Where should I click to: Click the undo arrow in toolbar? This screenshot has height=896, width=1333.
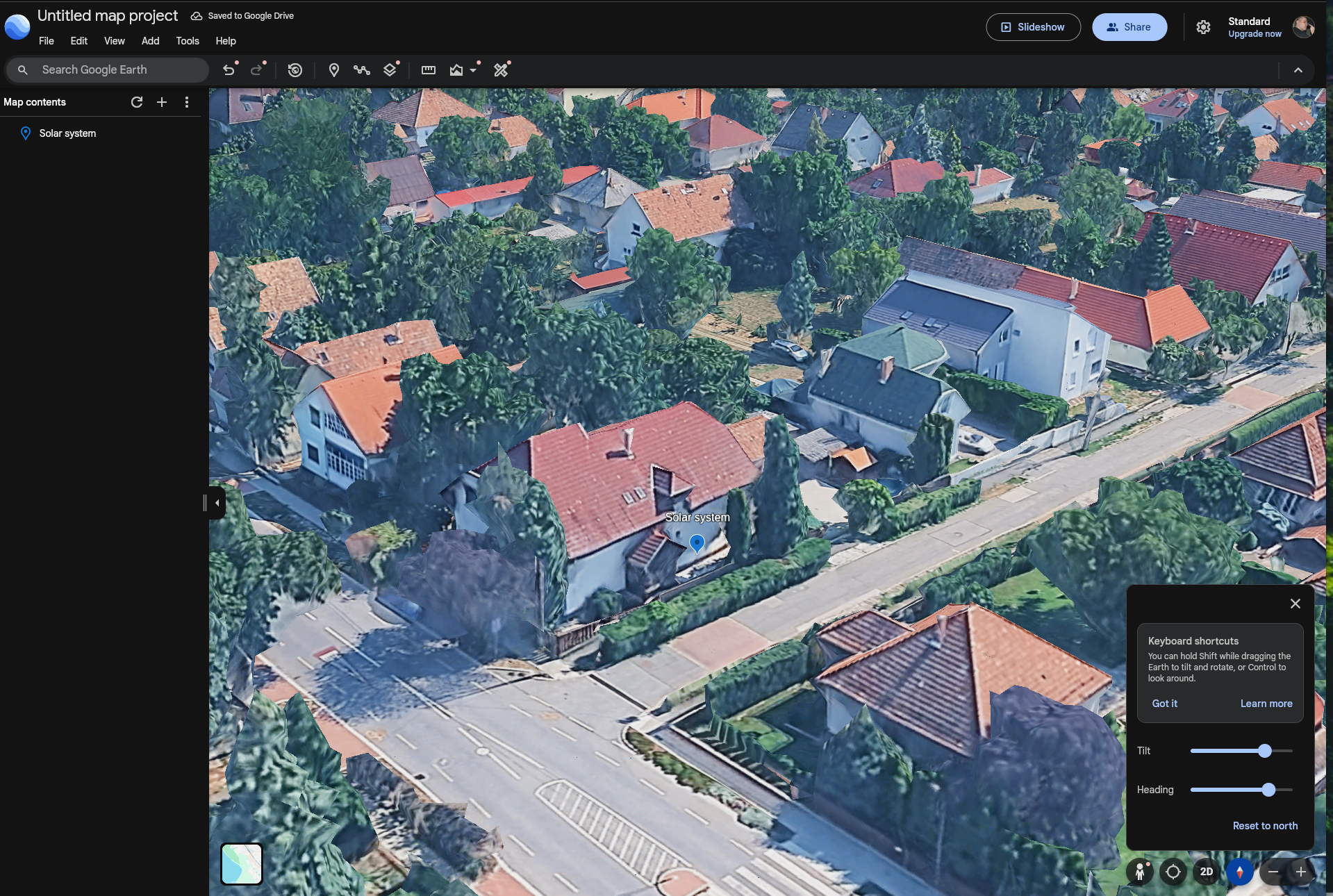tap(229, 69)
